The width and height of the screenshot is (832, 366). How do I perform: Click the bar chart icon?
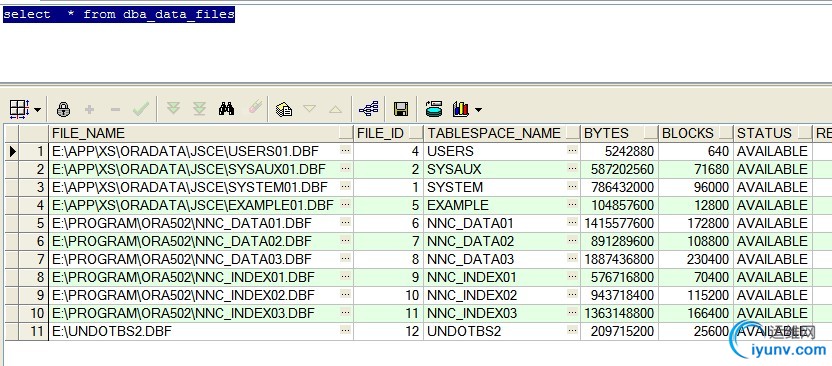461,109
